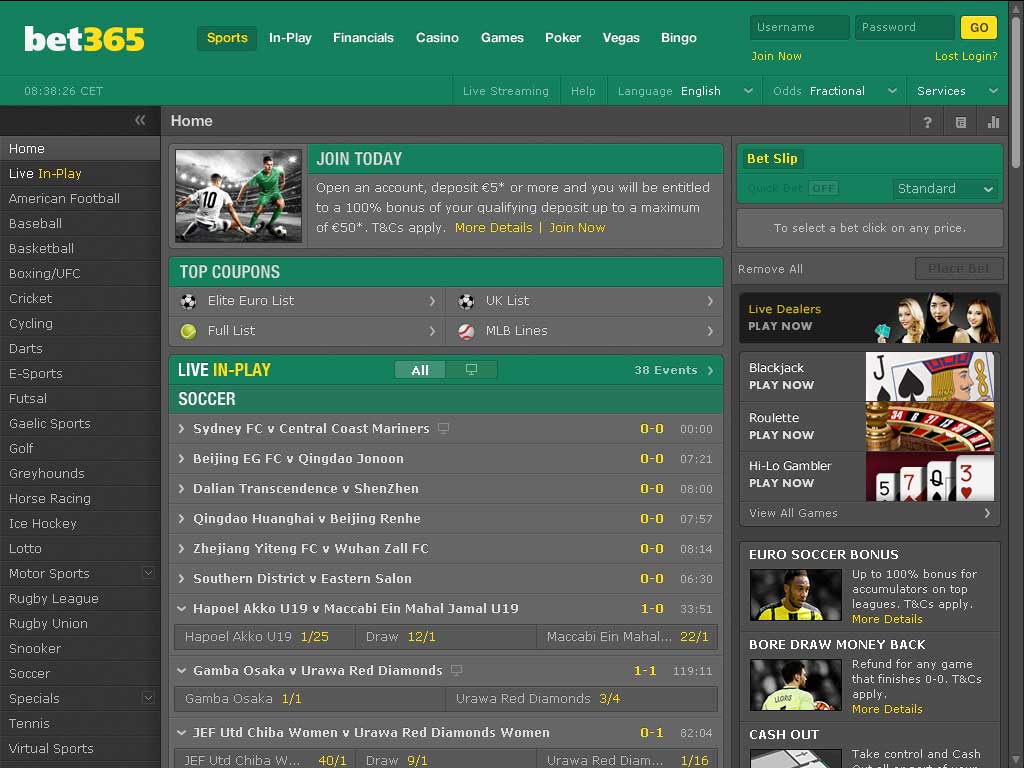Expand the Specials submenu arrow
Viewport: 1024px width, 768px height.
click(x=148, y=697)
